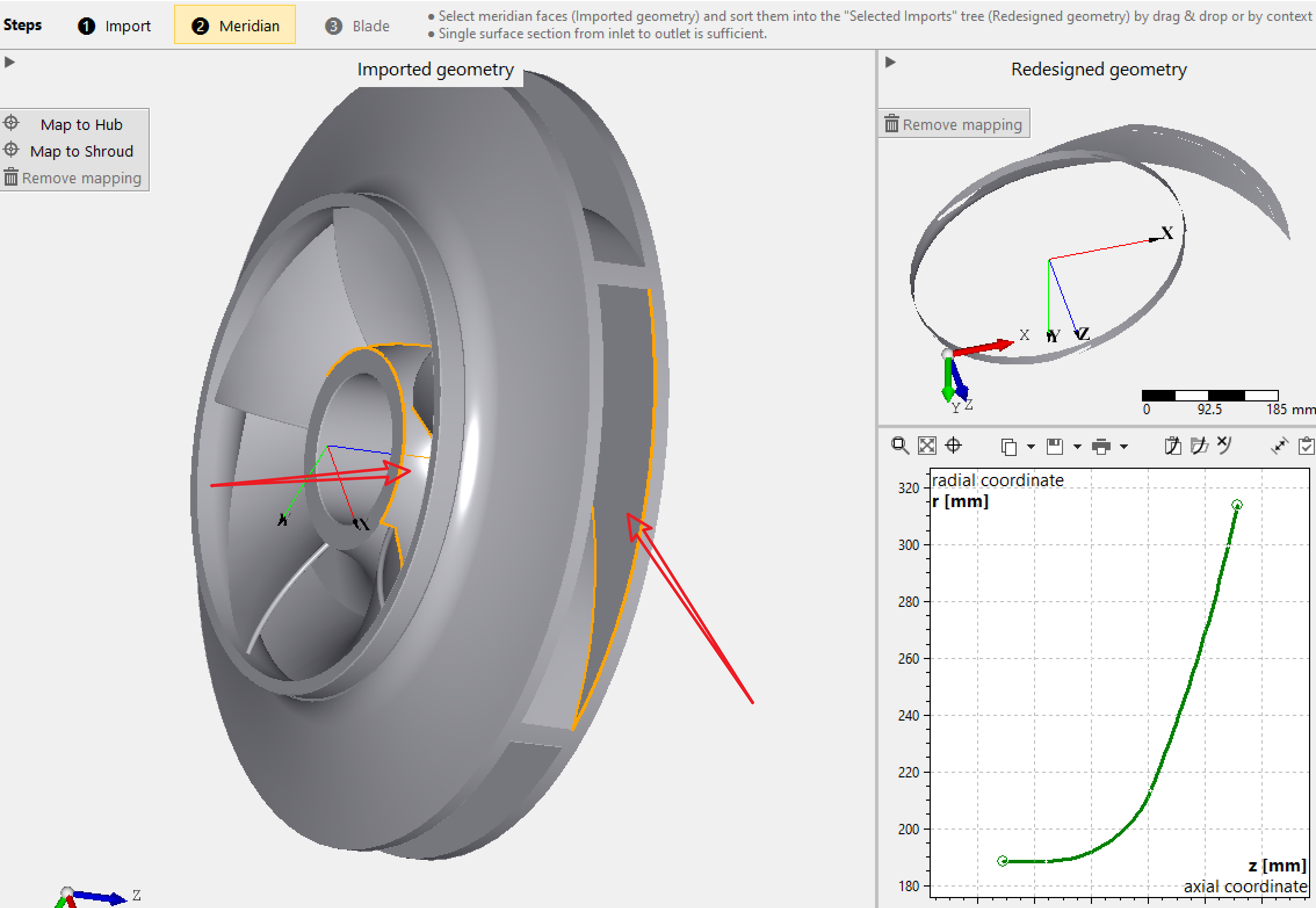Click the clipboard checkmark icon

[1306, 446]
